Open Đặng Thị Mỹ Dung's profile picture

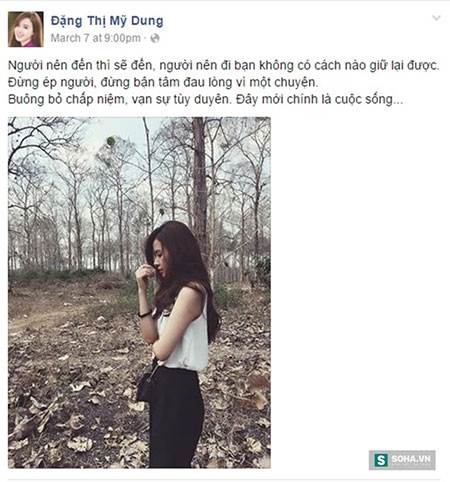tap(26, 29)
